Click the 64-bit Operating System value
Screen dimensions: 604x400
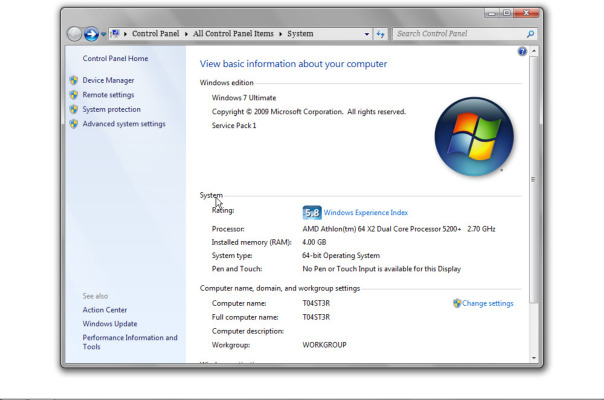click(341, 255)
